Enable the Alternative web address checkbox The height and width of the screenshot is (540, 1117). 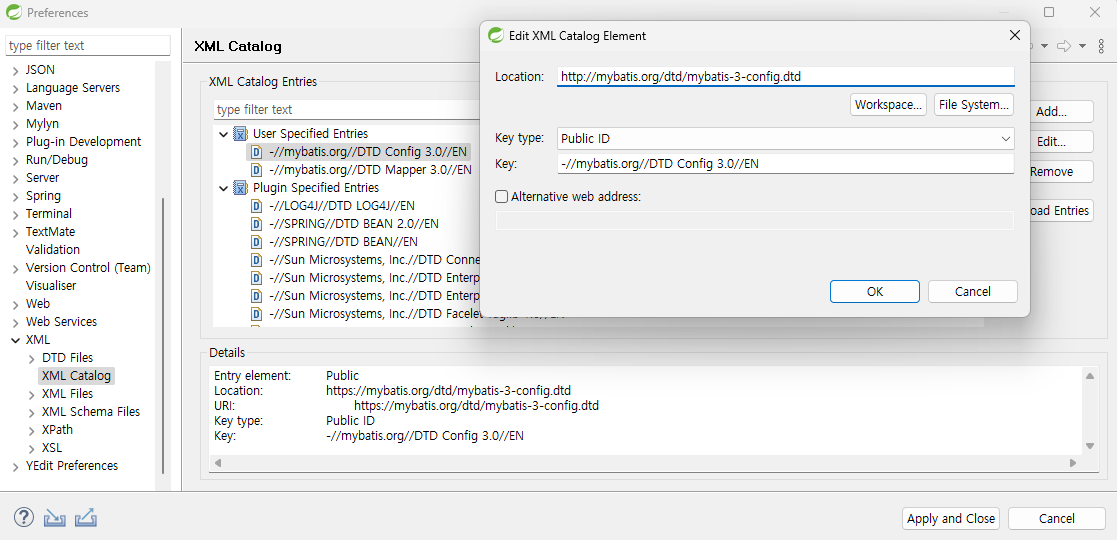click(502, 197)
